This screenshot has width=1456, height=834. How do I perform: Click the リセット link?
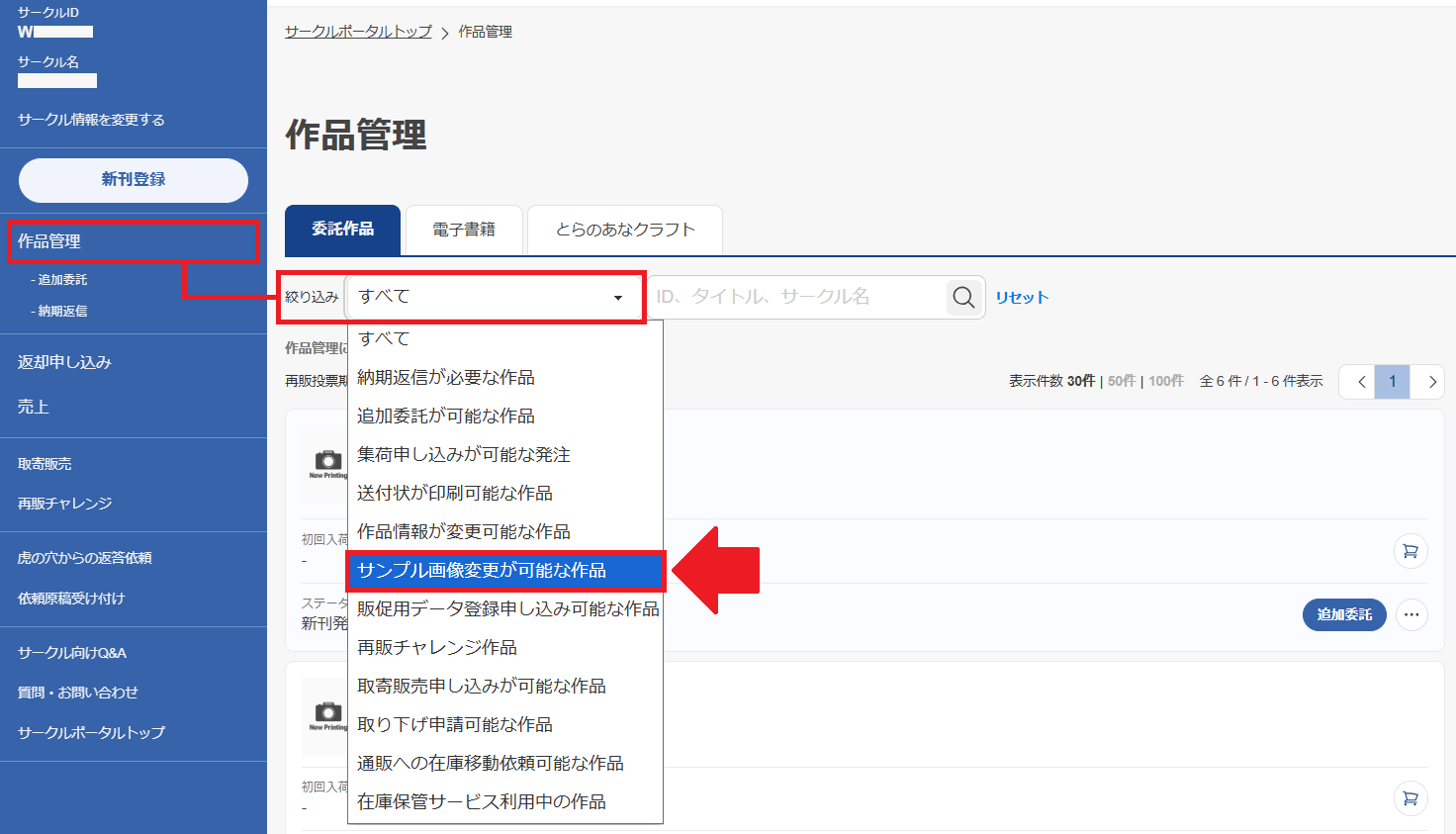pos(1022,298)
